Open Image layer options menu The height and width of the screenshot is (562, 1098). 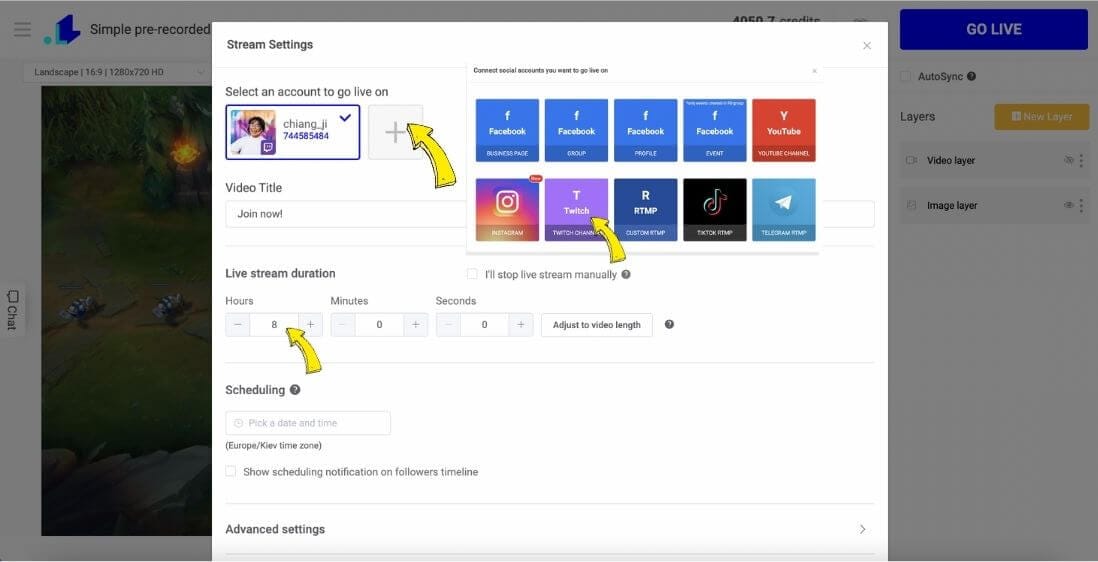1081,206
